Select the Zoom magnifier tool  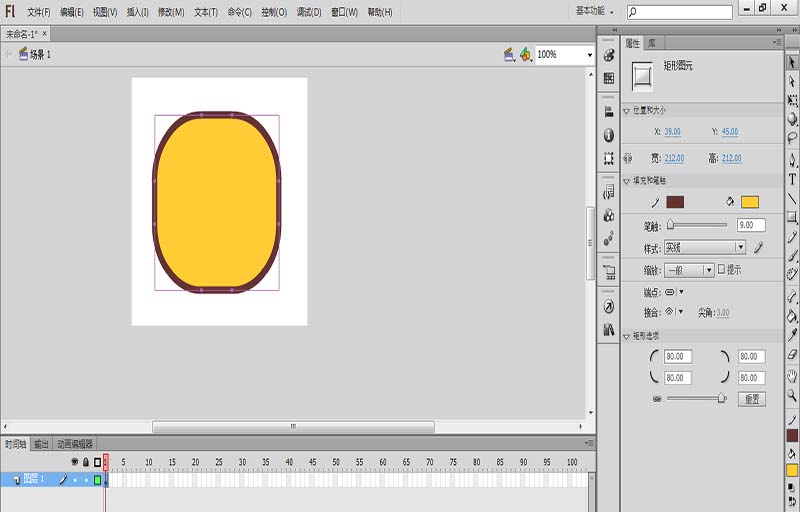(x=792, y=395)
